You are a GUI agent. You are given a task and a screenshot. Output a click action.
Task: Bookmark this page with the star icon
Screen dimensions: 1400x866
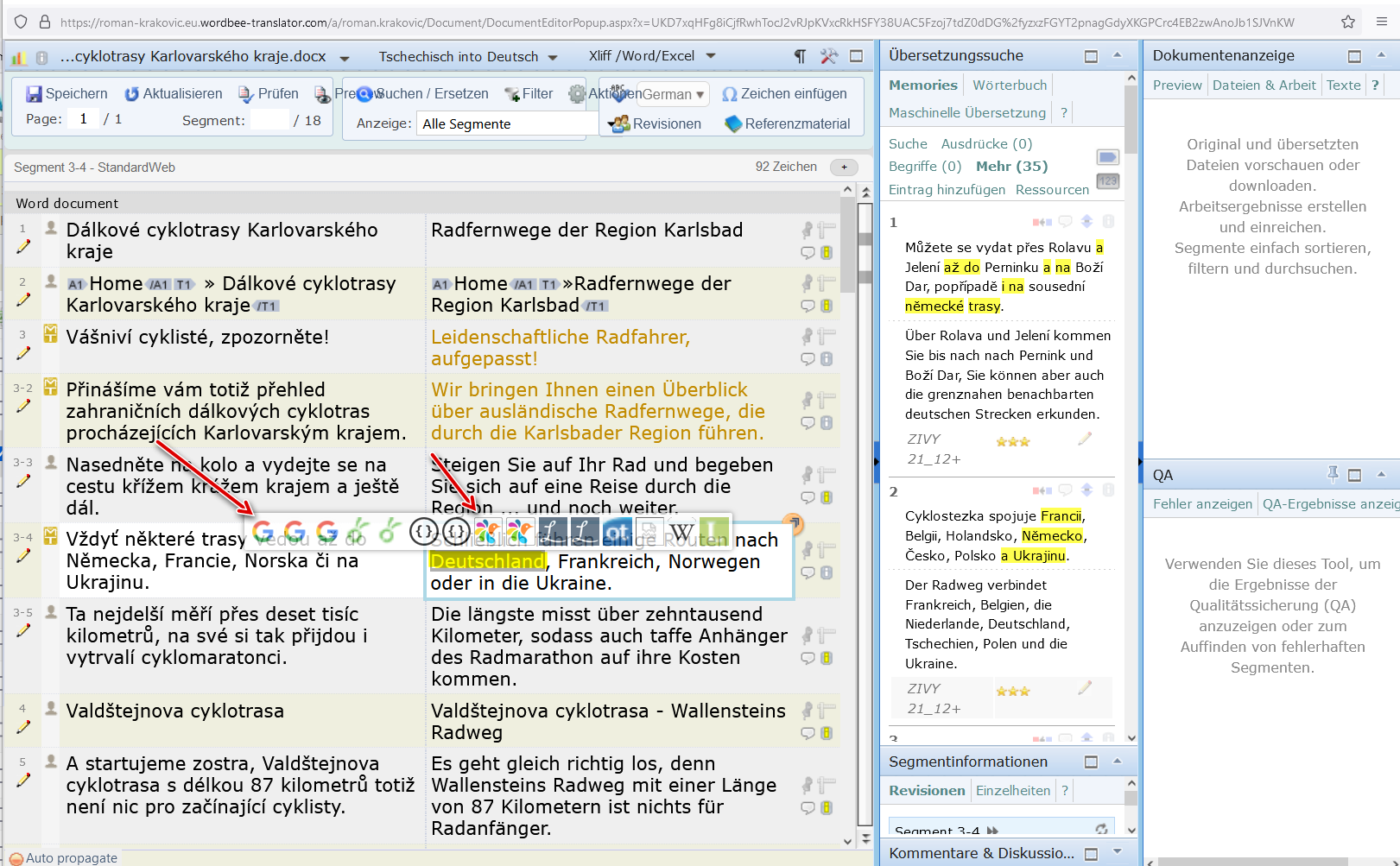tap(1348, 22)
